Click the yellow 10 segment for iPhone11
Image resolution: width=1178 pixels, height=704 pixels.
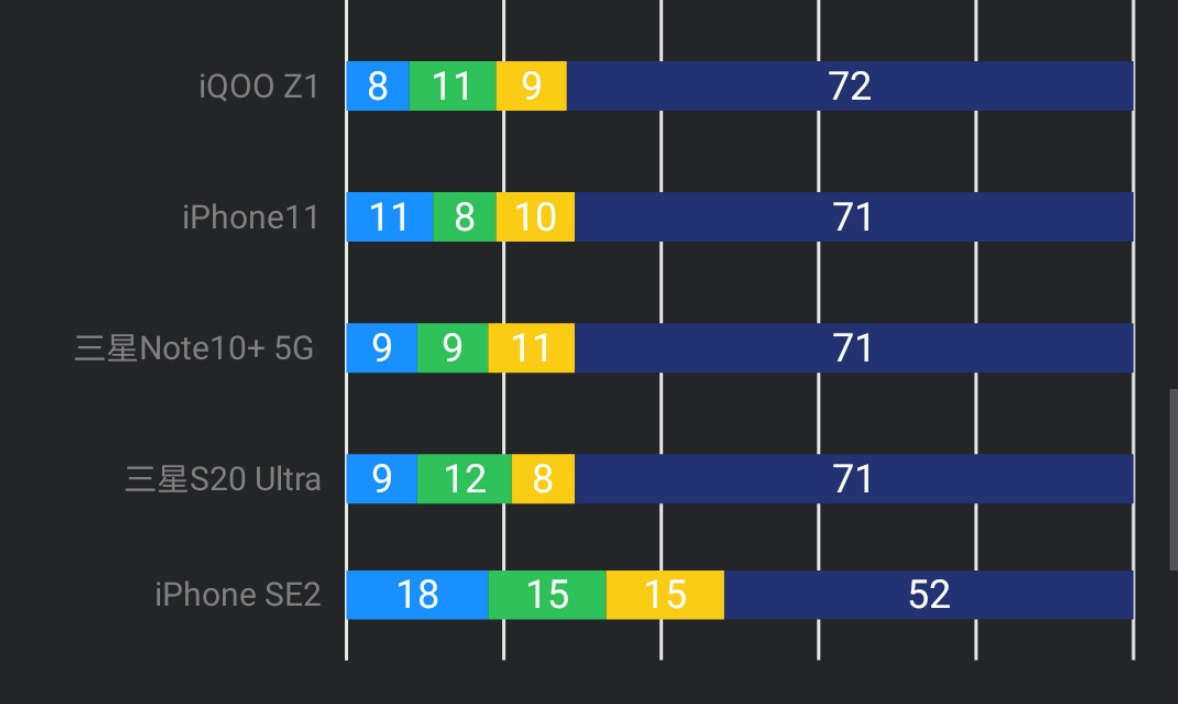[x=536, y=217]
